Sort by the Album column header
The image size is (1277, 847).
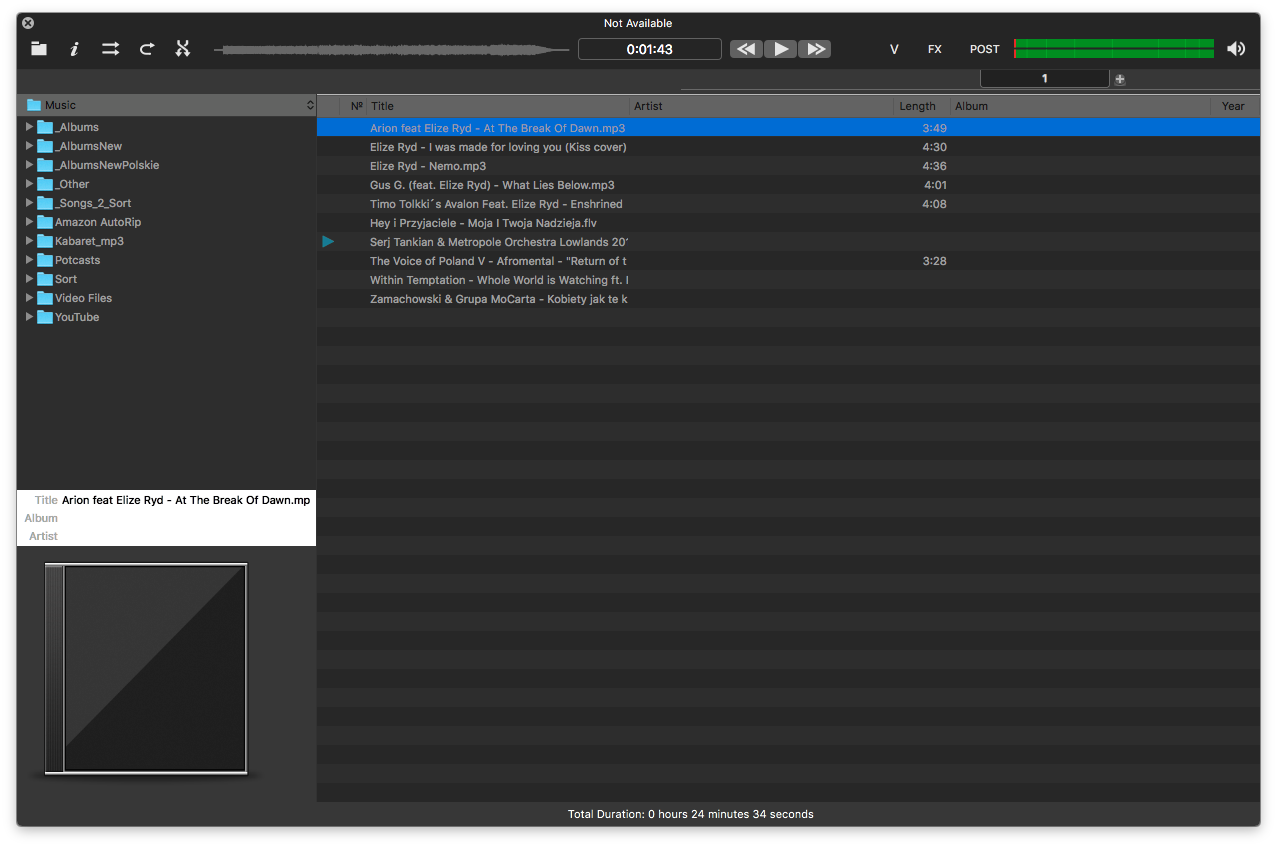pyautogui.click(x=1080, y=106)
